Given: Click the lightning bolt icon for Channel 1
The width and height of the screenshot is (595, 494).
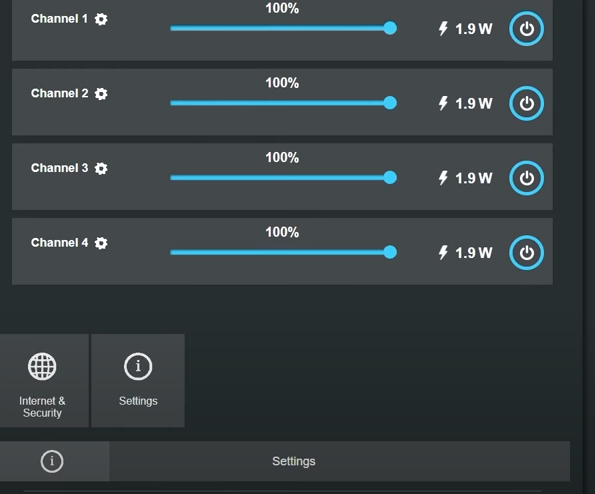Looking at the screenshot, I should (443, 28).
